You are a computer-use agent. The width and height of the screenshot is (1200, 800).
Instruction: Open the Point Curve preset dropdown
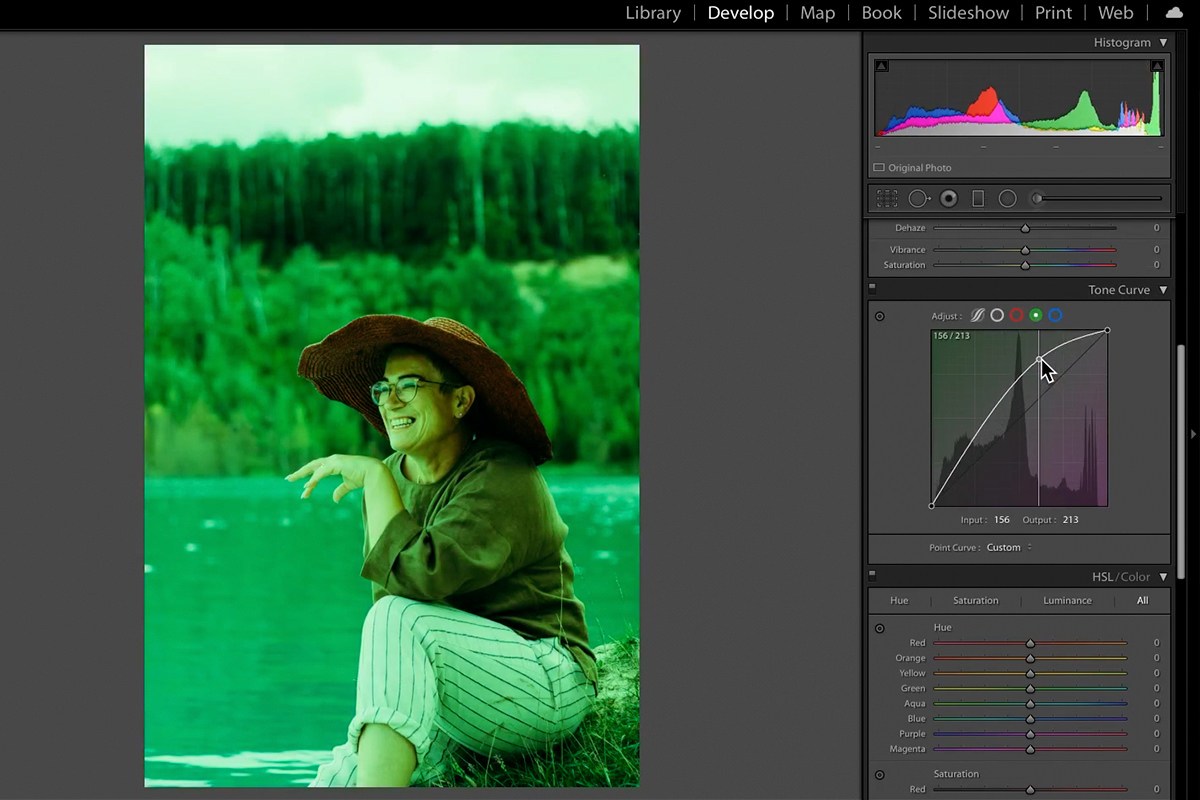coord(1009,547)
